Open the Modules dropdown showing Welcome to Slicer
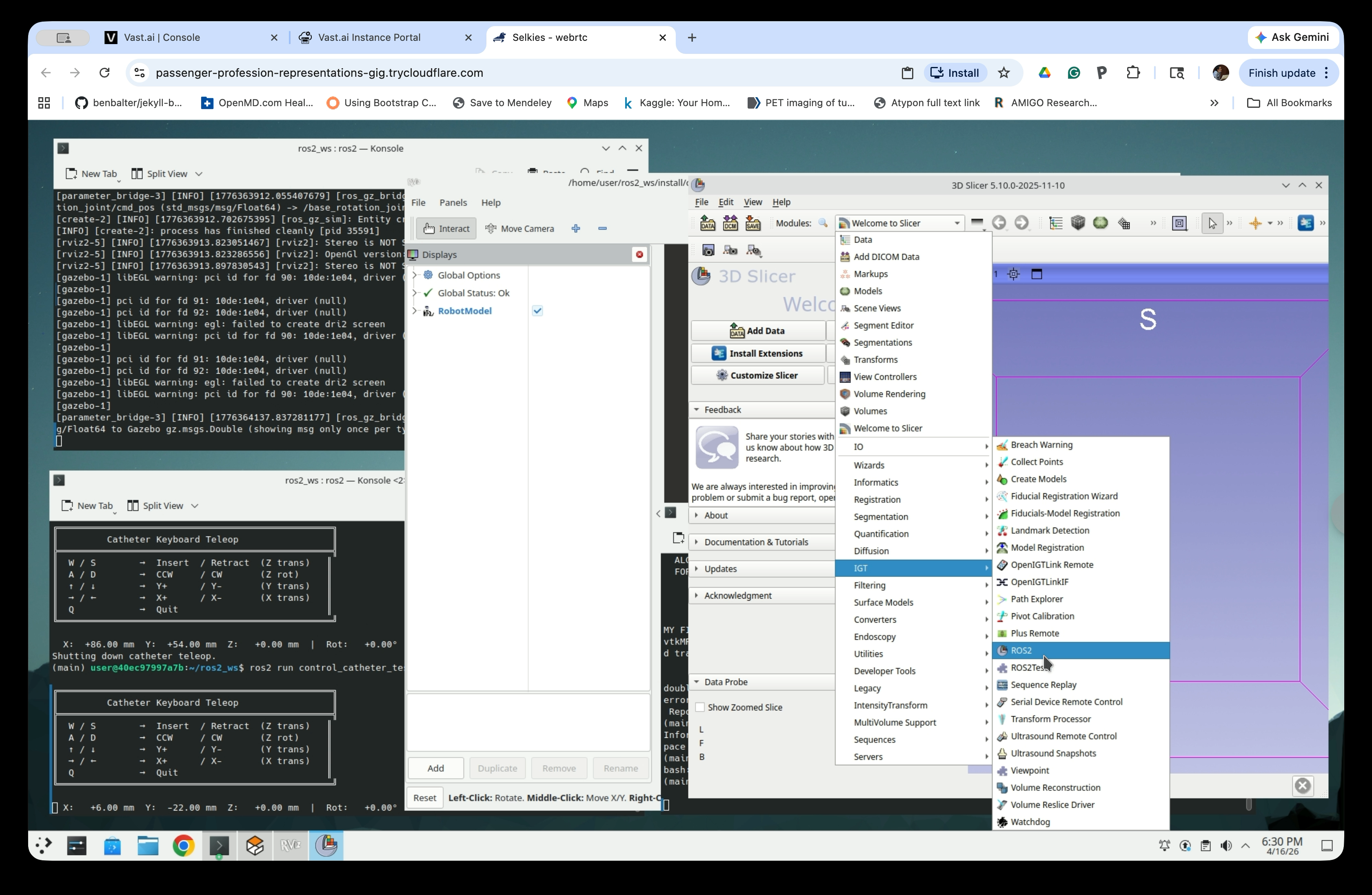This screenshot has height=895, width=1372. pyautogui.click(x=899, y=223)
